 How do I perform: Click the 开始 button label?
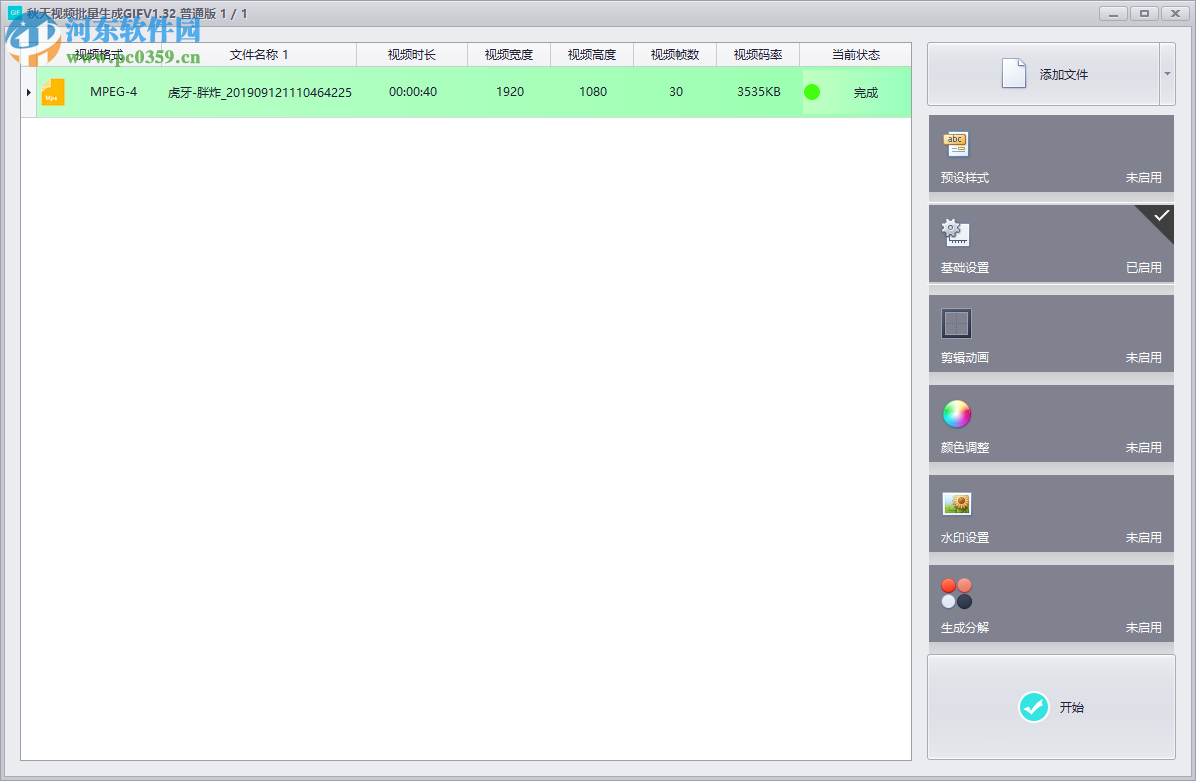coord(1072,707)
